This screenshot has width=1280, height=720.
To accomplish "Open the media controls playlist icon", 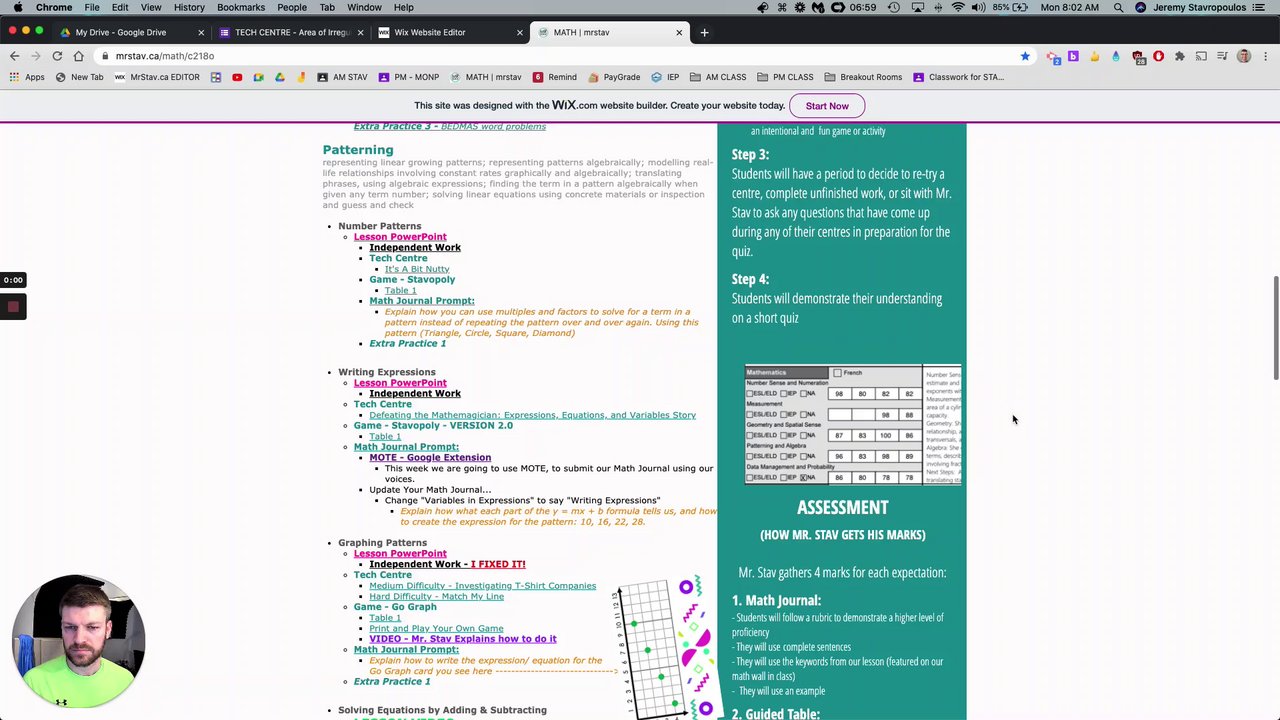I will (1222, 56).
